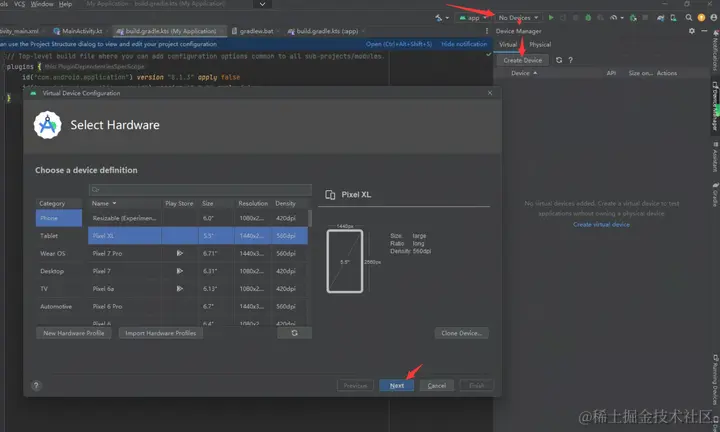
Task: Open Device Manager help question mark
Action: coord(570,60)
